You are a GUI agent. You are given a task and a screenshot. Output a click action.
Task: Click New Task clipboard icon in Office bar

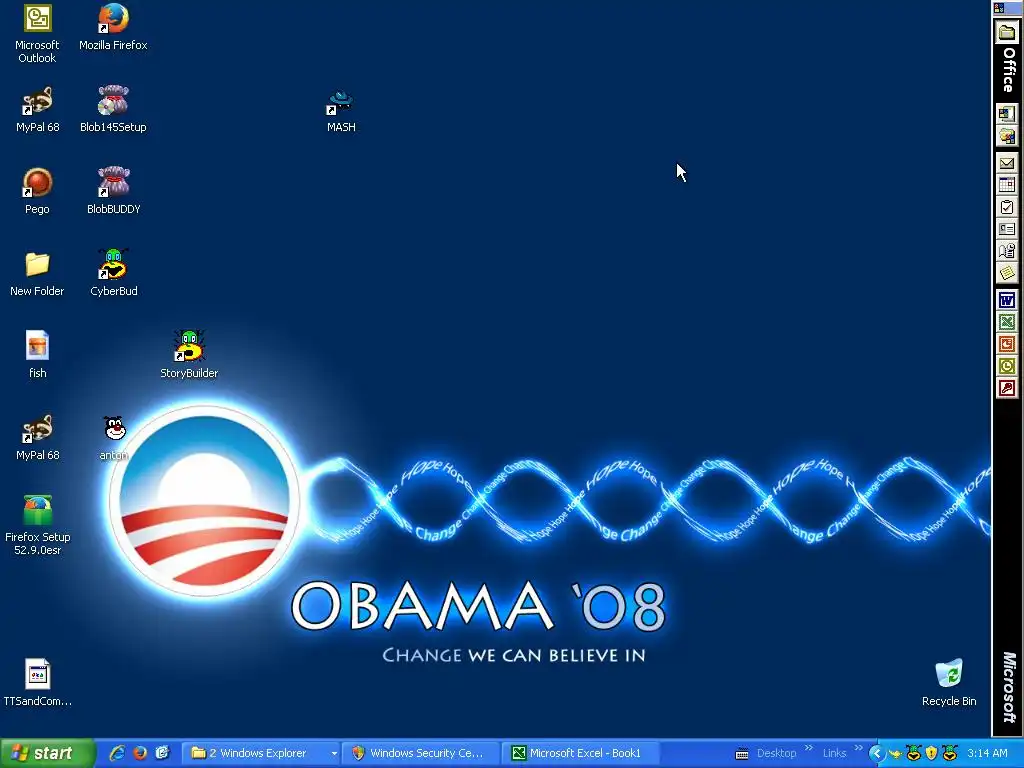tap(1006, 208)
